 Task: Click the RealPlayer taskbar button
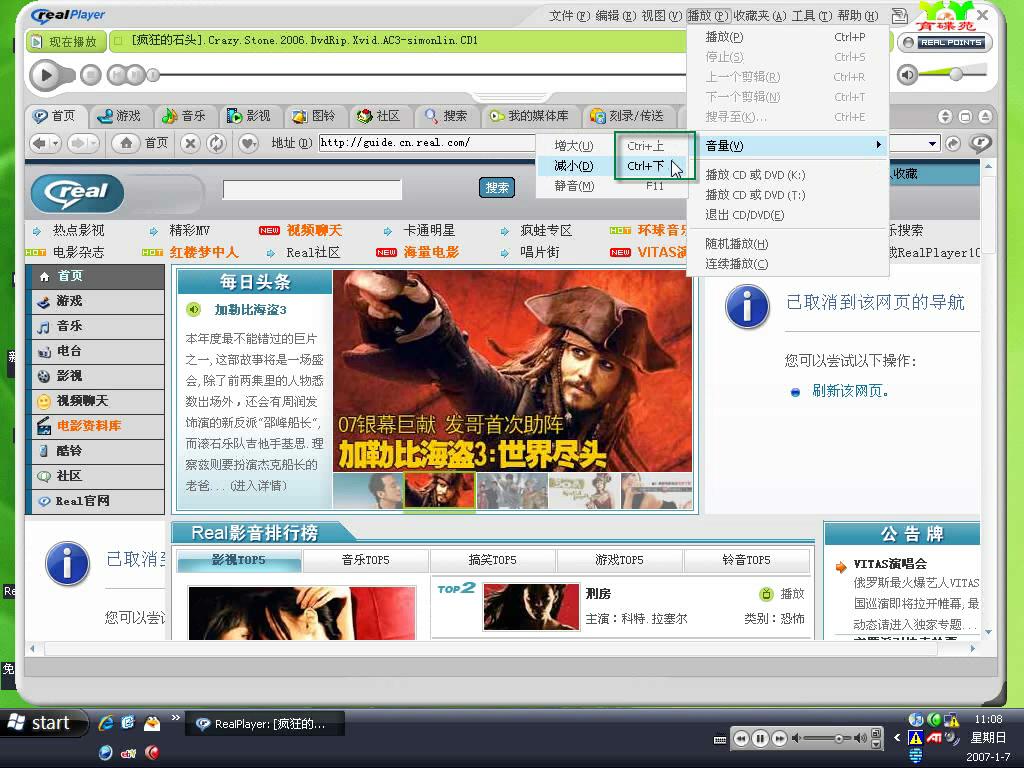coord(265,724)
